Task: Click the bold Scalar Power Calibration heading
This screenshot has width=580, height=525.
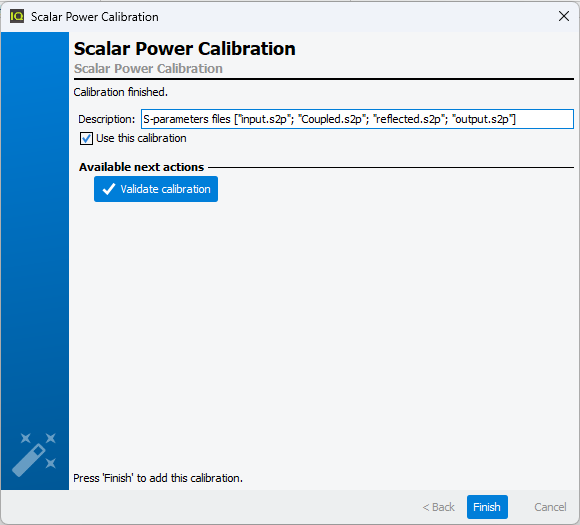Action: (x=185, y=48)
